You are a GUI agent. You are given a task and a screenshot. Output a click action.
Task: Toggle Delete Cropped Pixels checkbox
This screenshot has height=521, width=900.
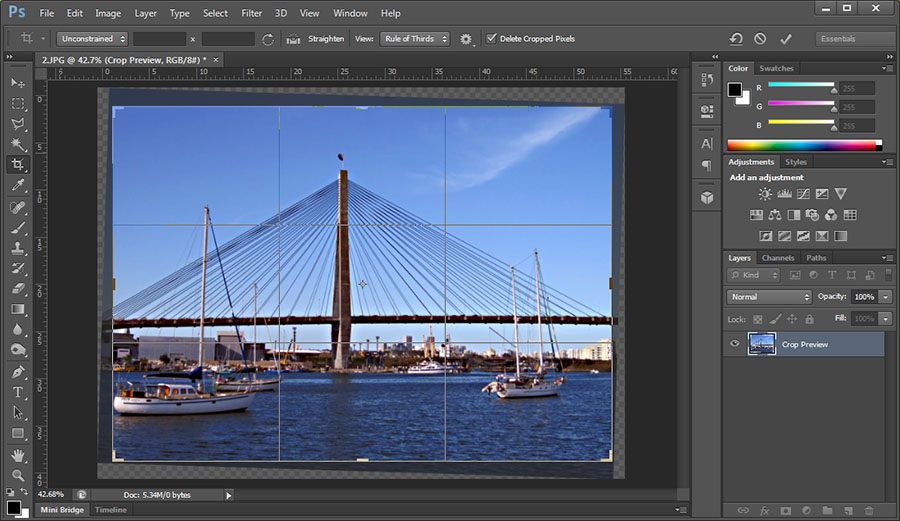(x=491, y=39)
